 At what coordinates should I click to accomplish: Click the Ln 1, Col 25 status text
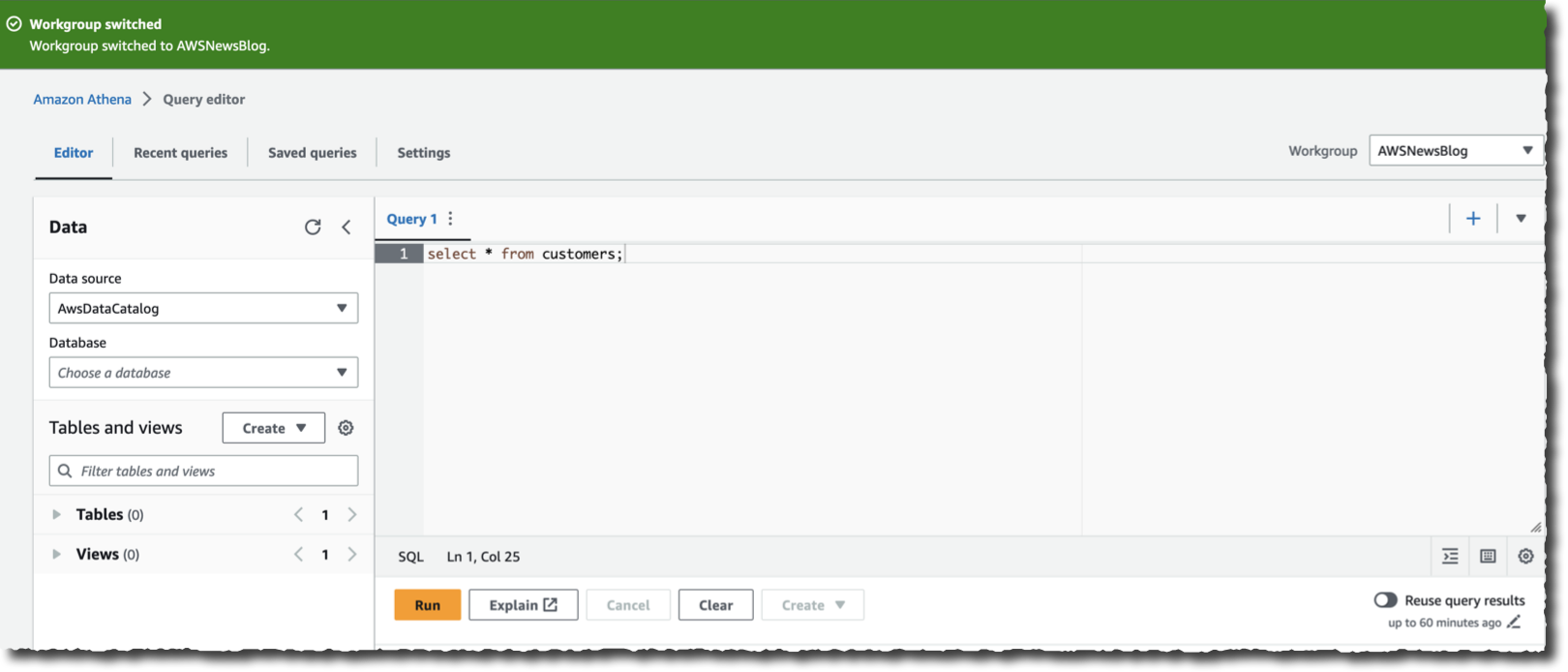point(483,557)
